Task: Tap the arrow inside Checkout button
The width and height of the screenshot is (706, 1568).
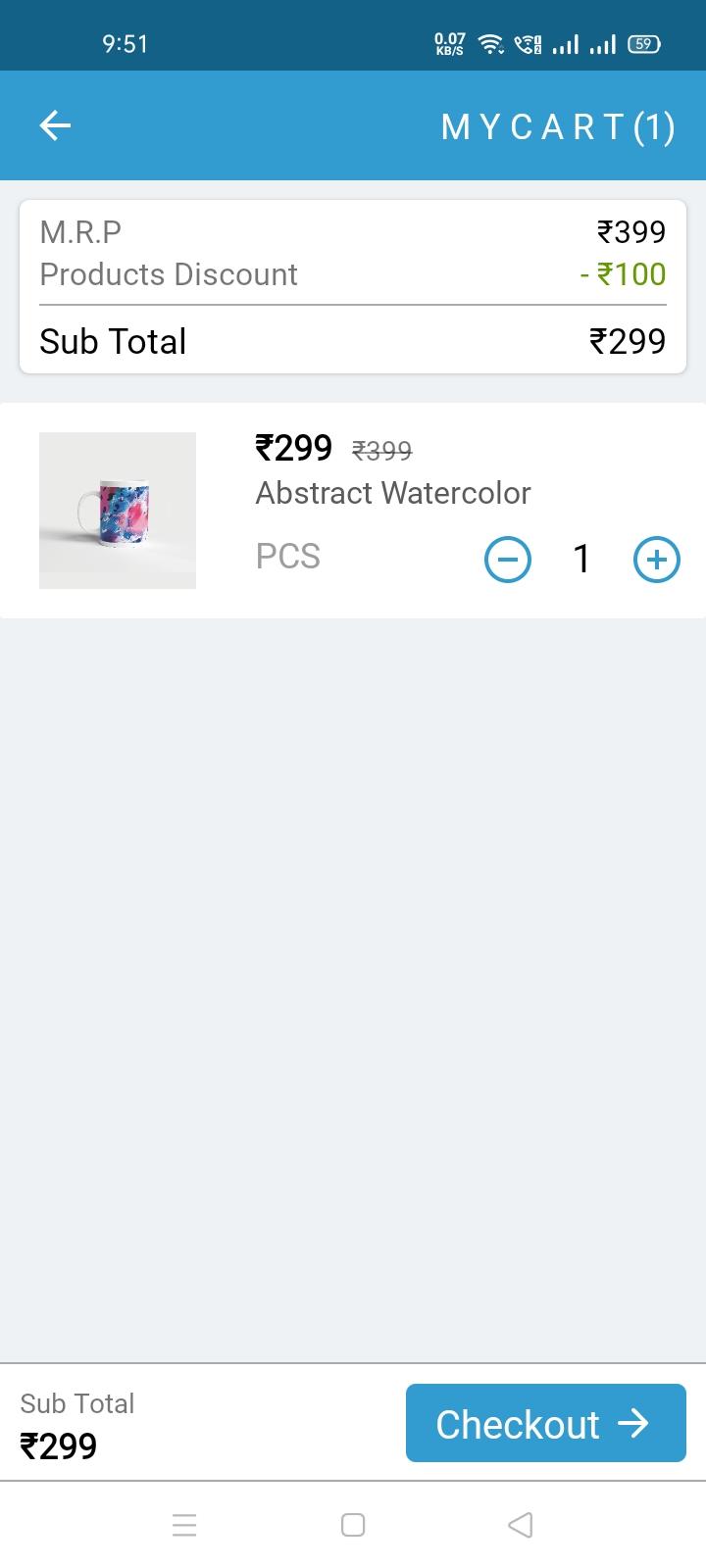Action: (634, 1423)
